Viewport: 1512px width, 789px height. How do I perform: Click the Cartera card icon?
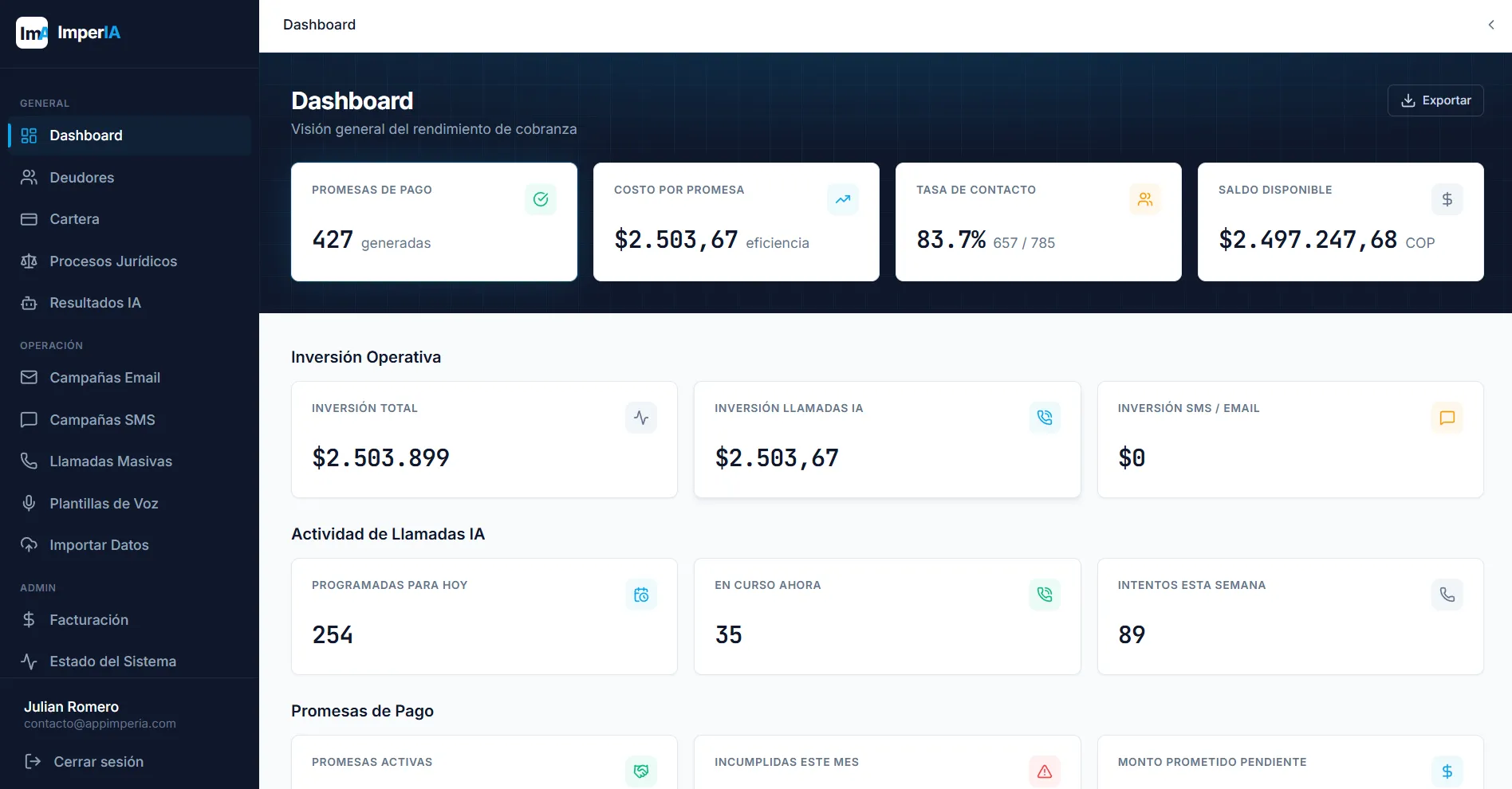coord(29,219)
